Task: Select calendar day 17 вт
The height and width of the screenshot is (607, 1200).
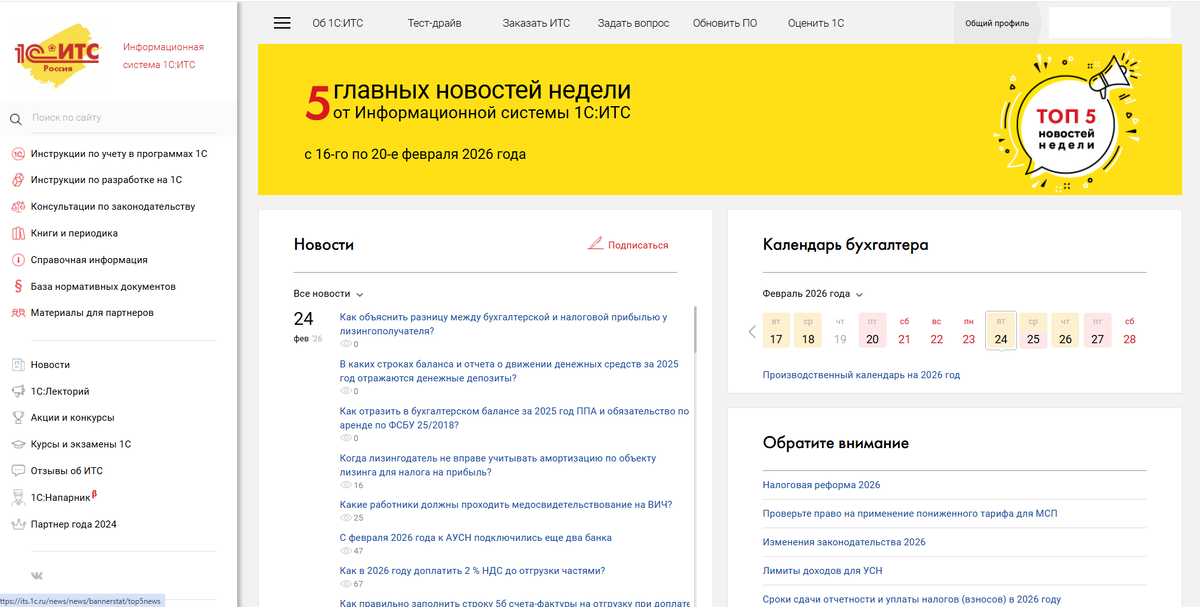Action: 776,332
